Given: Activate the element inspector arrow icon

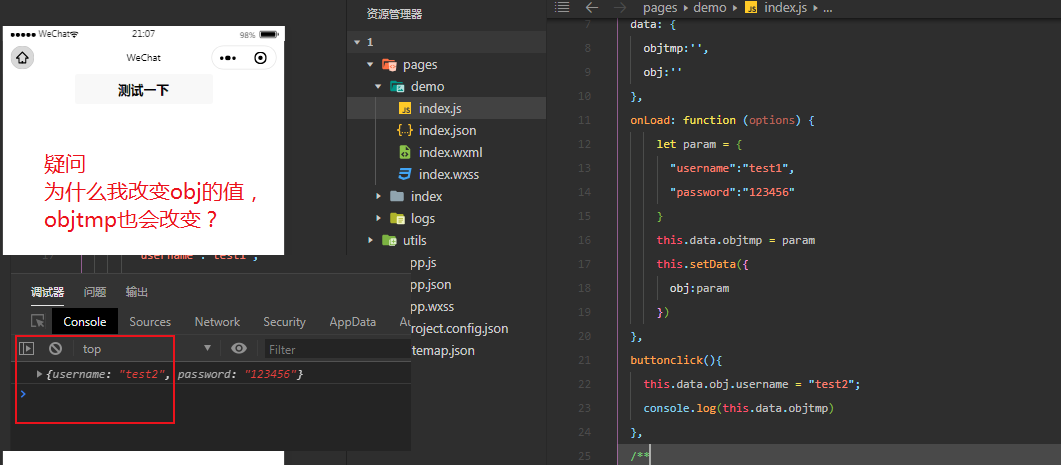Looking at the screenshot, I should (38, 322).
